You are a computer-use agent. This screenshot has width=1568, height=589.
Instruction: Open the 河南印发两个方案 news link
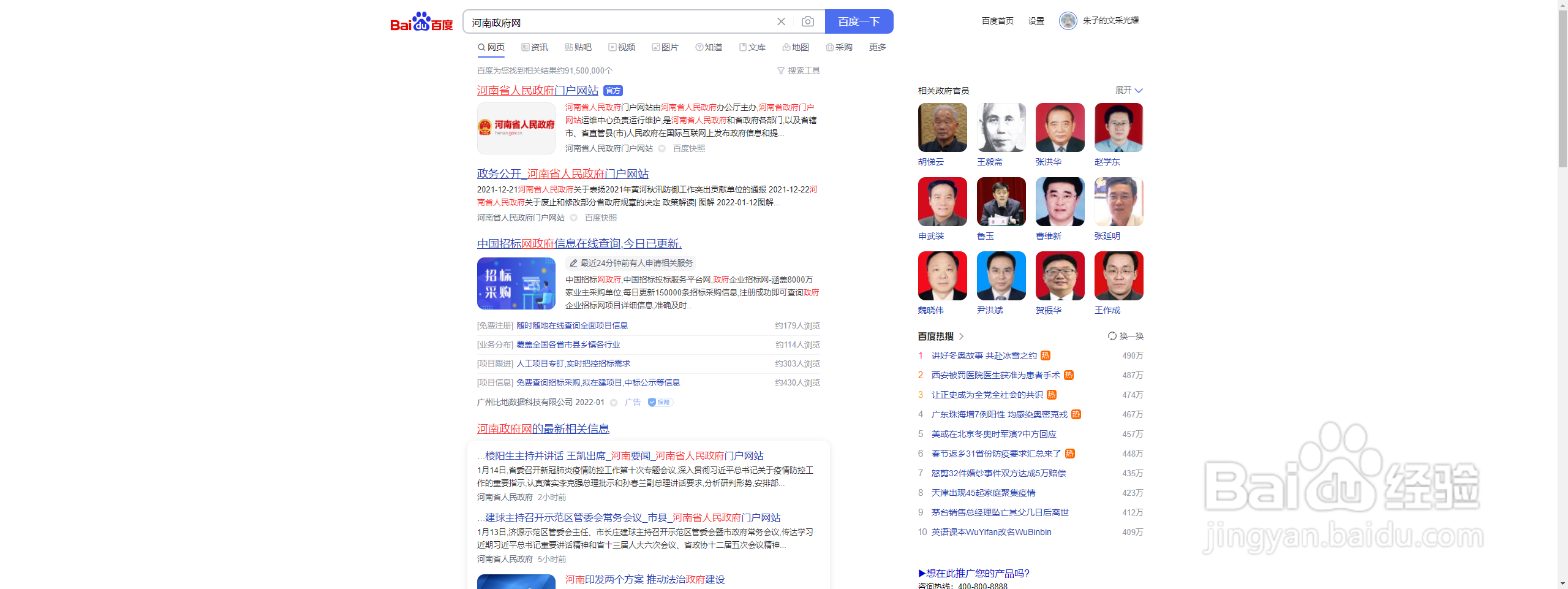pos(645,580)
